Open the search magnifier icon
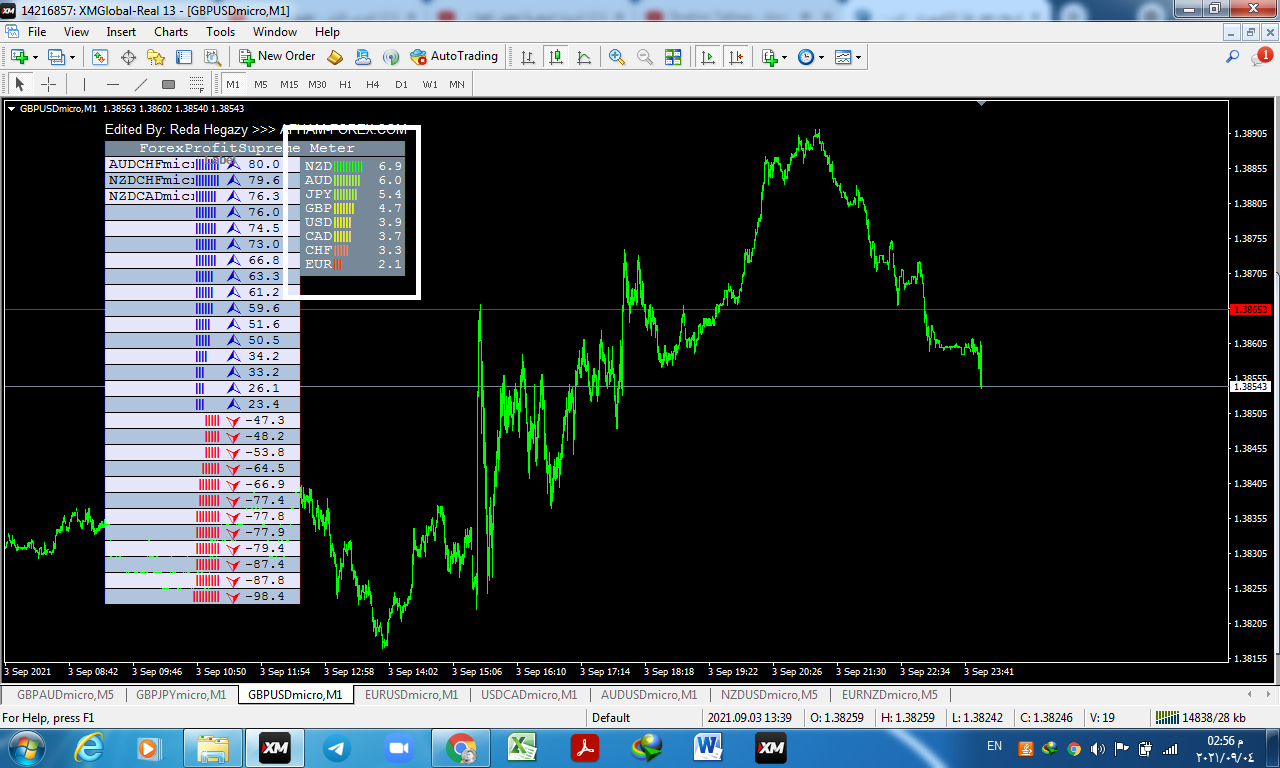 click(1233, 57)
